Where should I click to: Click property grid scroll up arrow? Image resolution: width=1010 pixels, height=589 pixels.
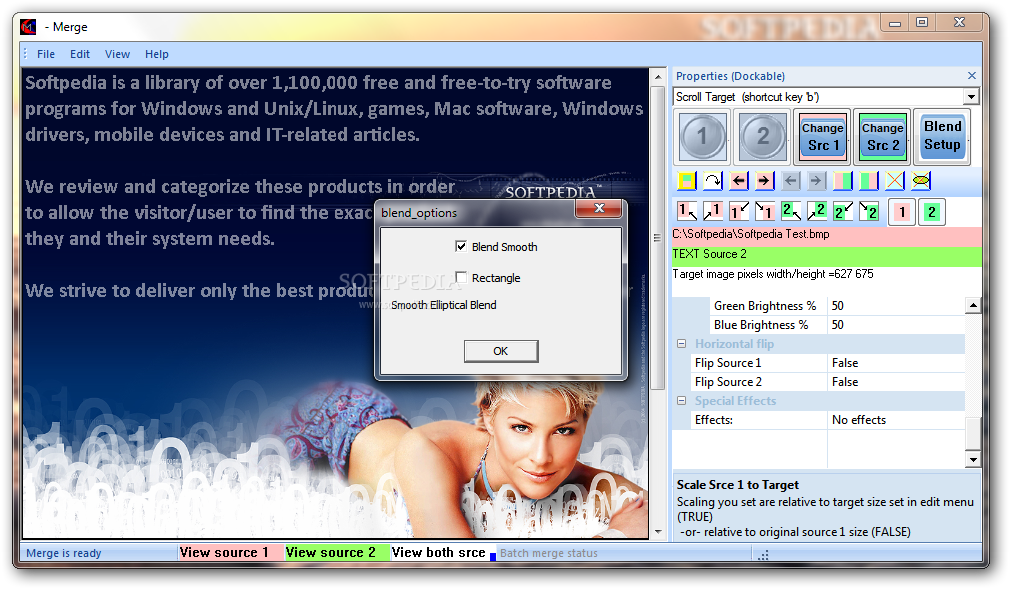click(x=973, y=305)
